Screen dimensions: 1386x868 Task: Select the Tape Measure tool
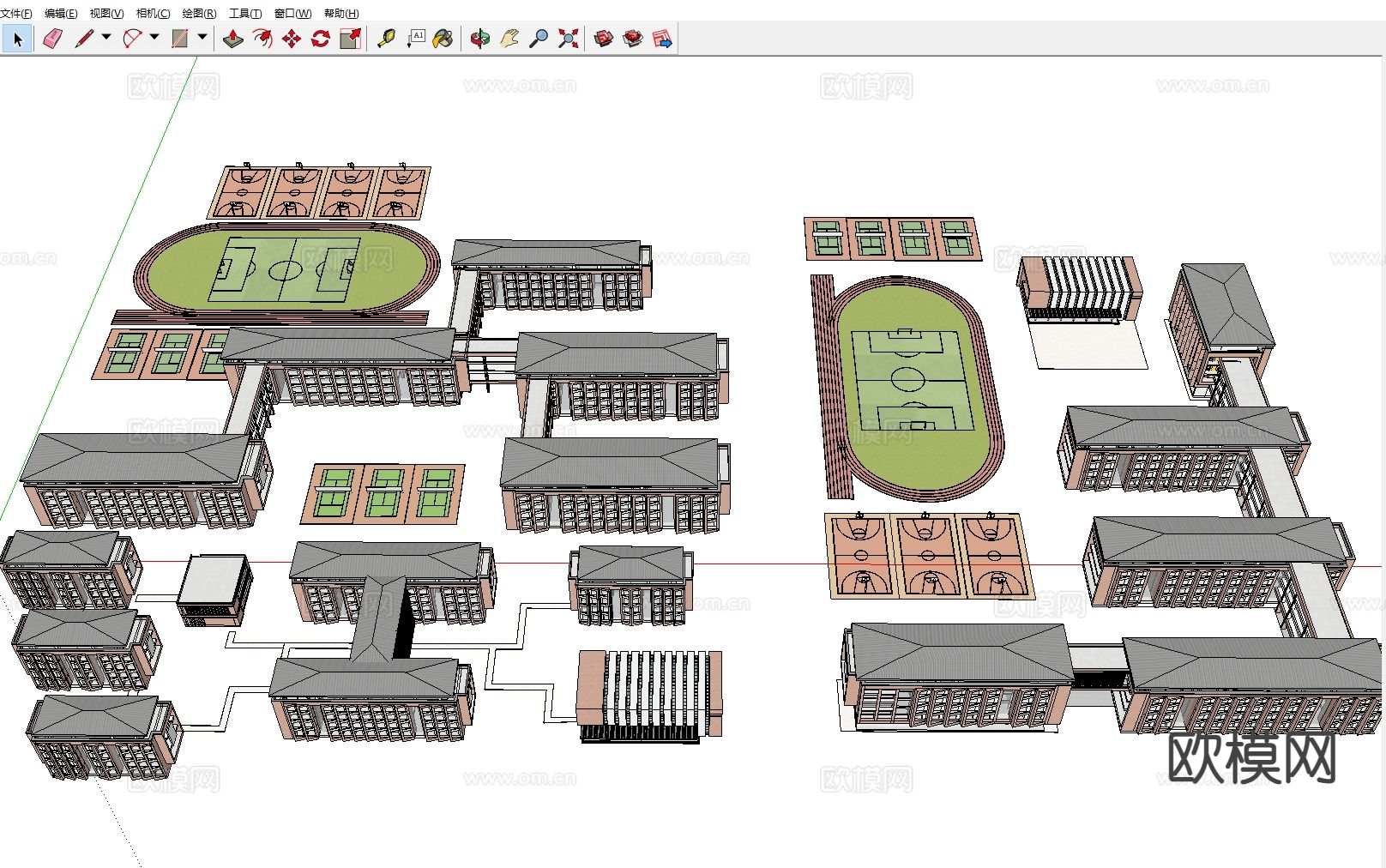click(x=386, y=39)
